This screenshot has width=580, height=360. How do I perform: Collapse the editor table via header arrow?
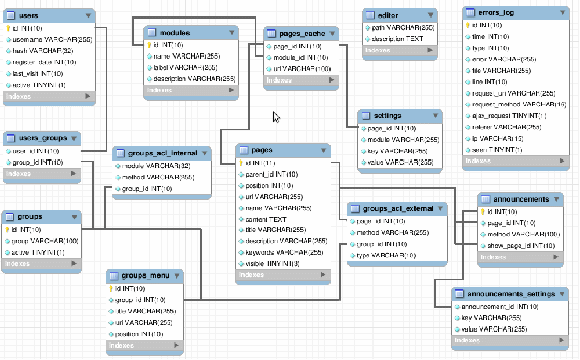431,15
